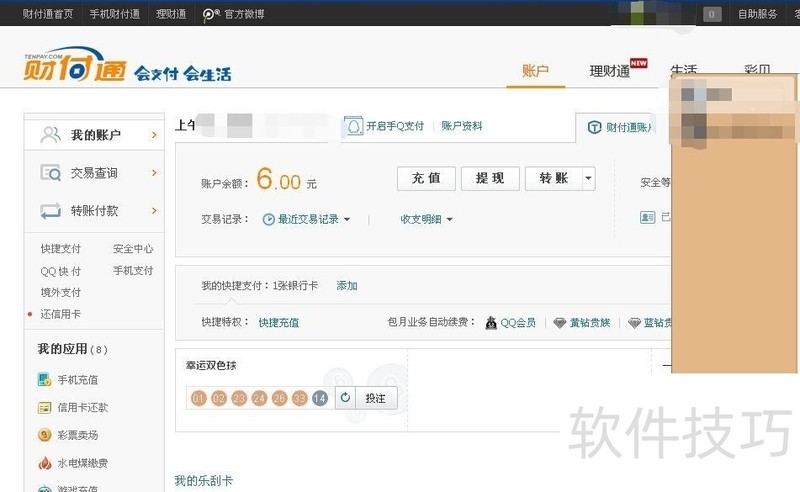Viewport: 800px width, 492px height.
Task: Open 开启手Q支付 link
Action: pos(395,126)
